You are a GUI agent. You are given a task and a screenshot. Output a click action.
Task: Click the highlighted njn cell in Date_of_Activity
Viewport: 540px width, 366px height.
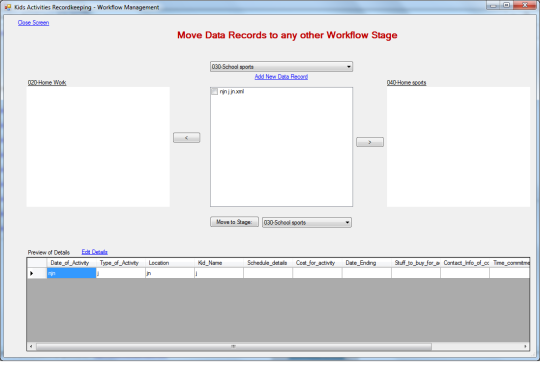point(71,273)
